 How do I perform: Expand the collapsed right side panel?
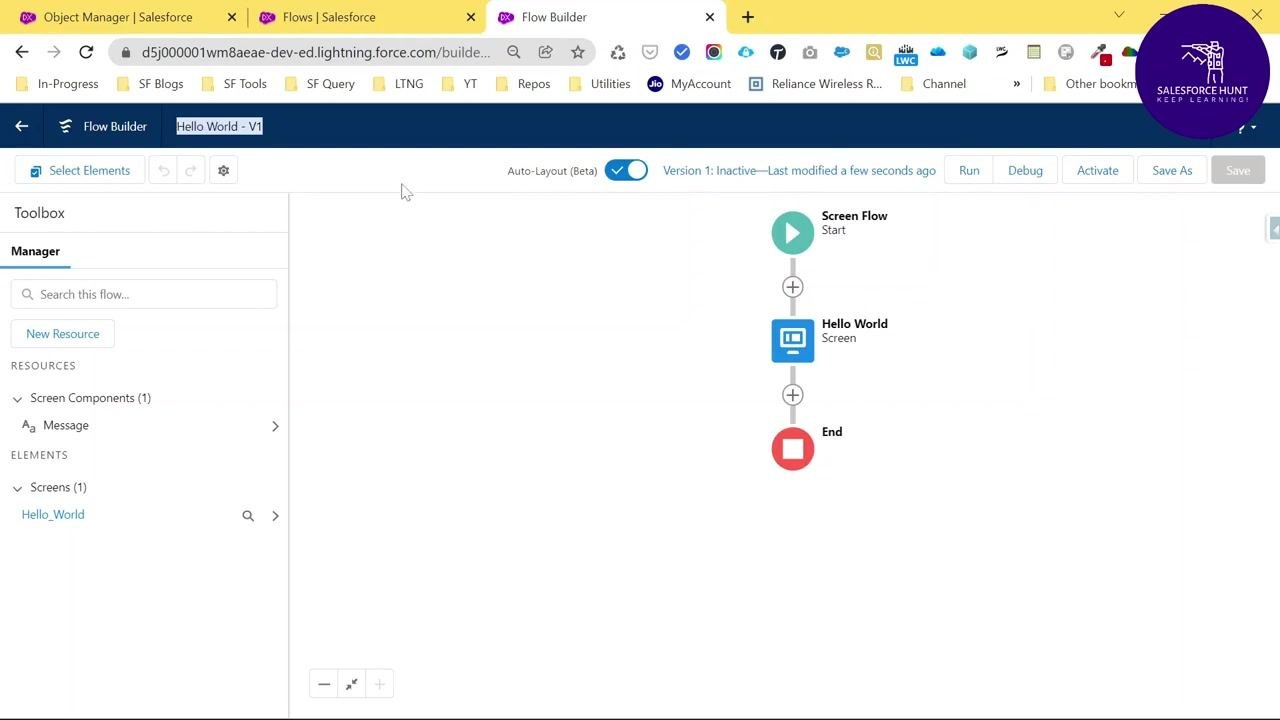(x=1273, y=229)
